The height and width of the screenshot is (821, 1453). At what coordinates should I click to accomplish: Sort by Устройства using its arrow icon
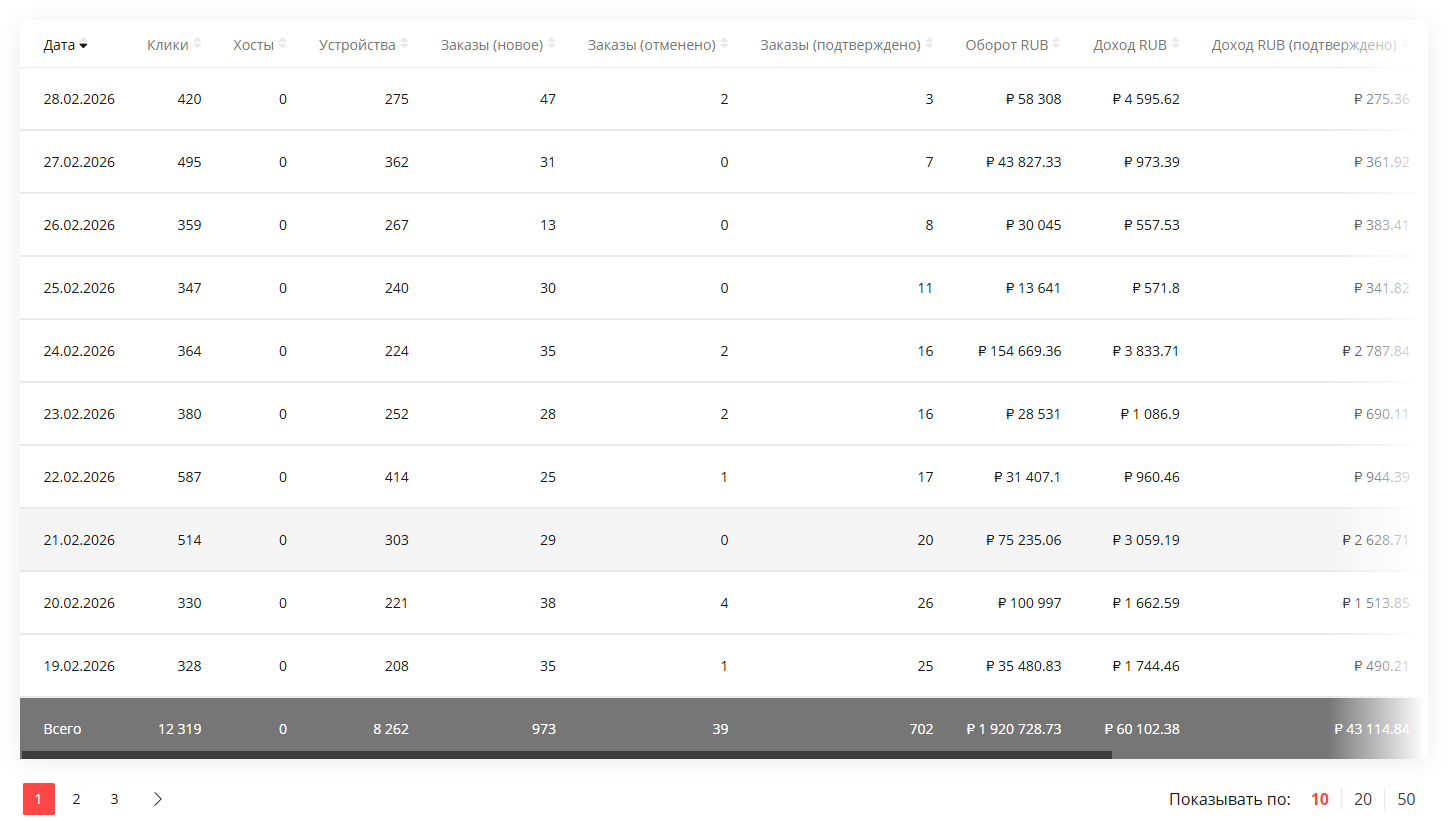tap(405, 44)
